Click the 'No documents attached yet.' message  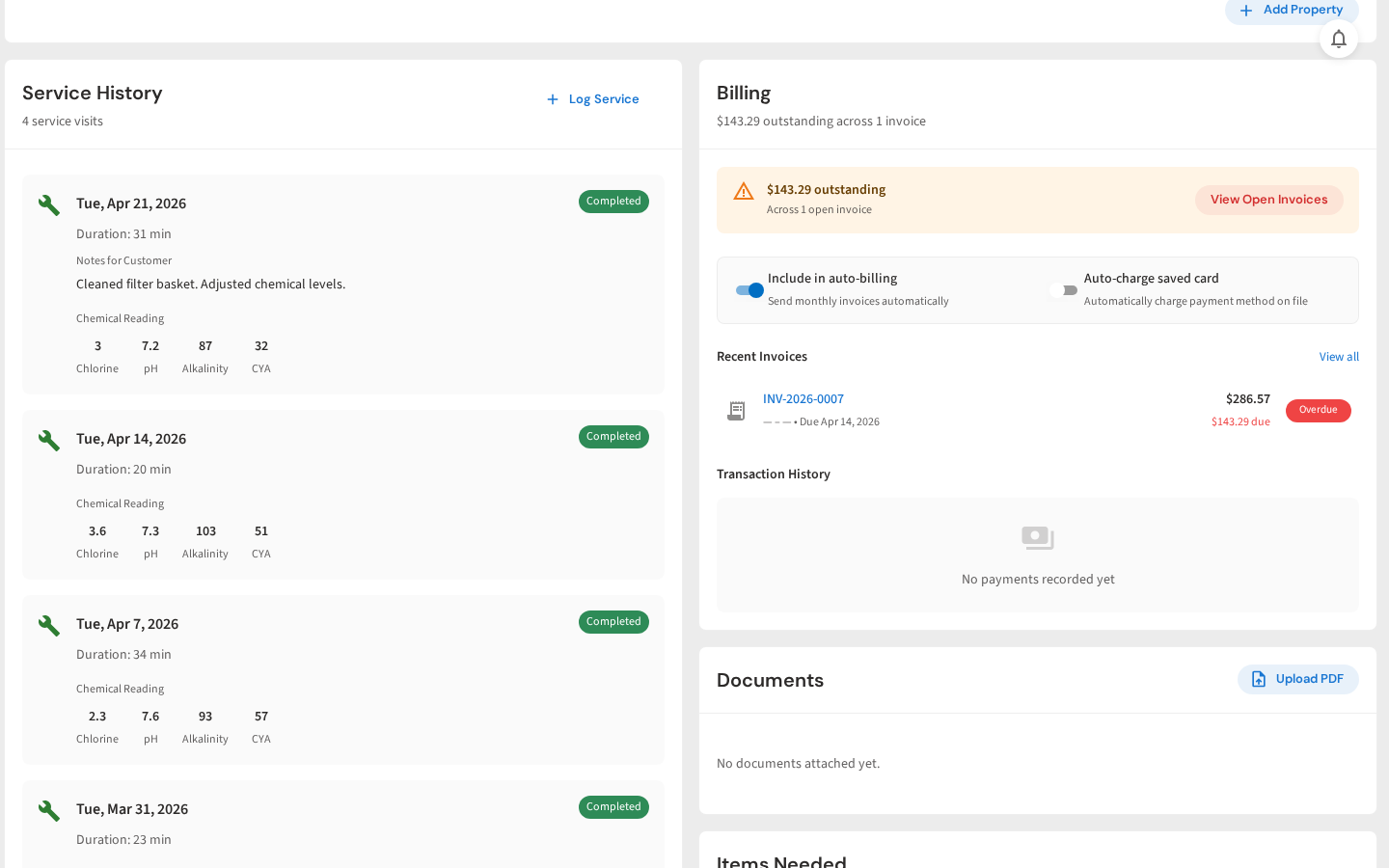[798, 764]
